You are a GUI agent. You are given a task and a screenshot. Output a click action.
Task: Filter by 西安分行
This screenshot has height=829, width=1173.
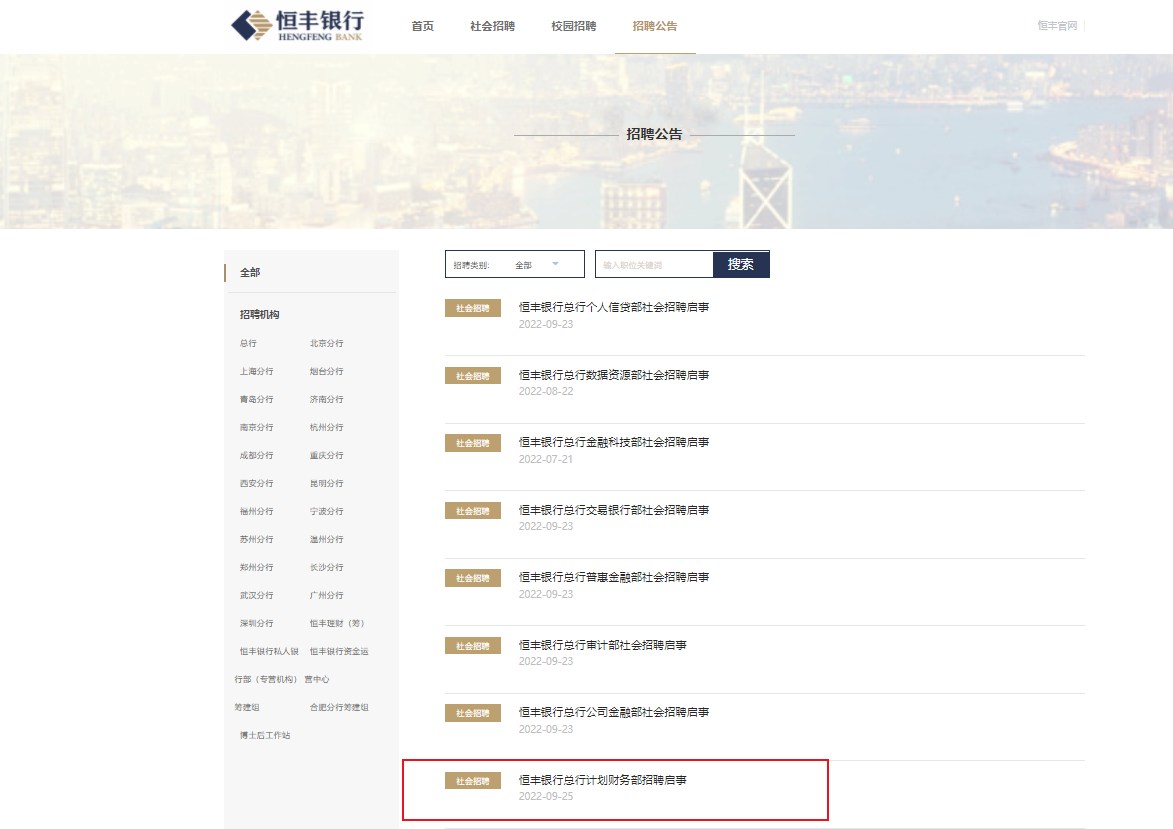coord(256,483)
